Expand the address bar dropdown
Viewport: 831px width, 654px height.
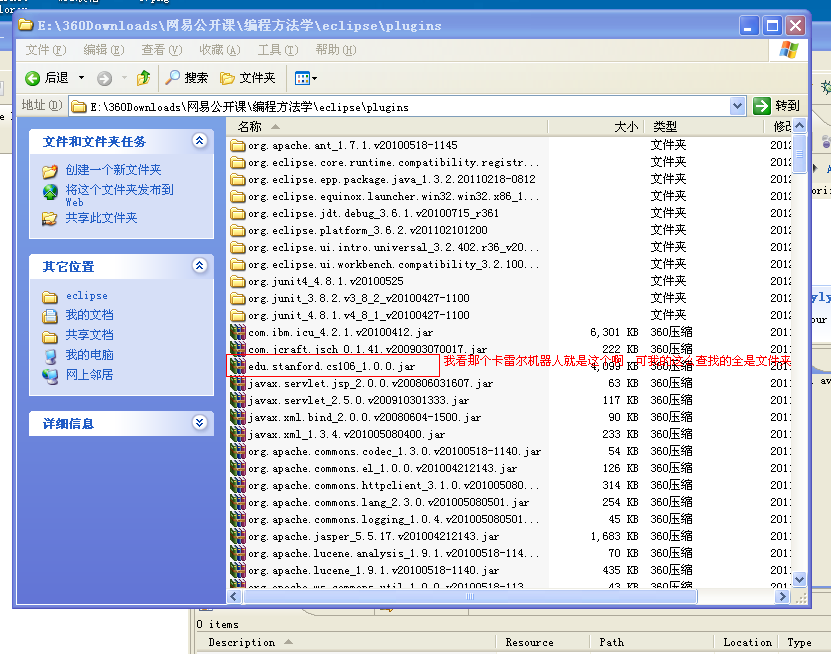(737, 106)
